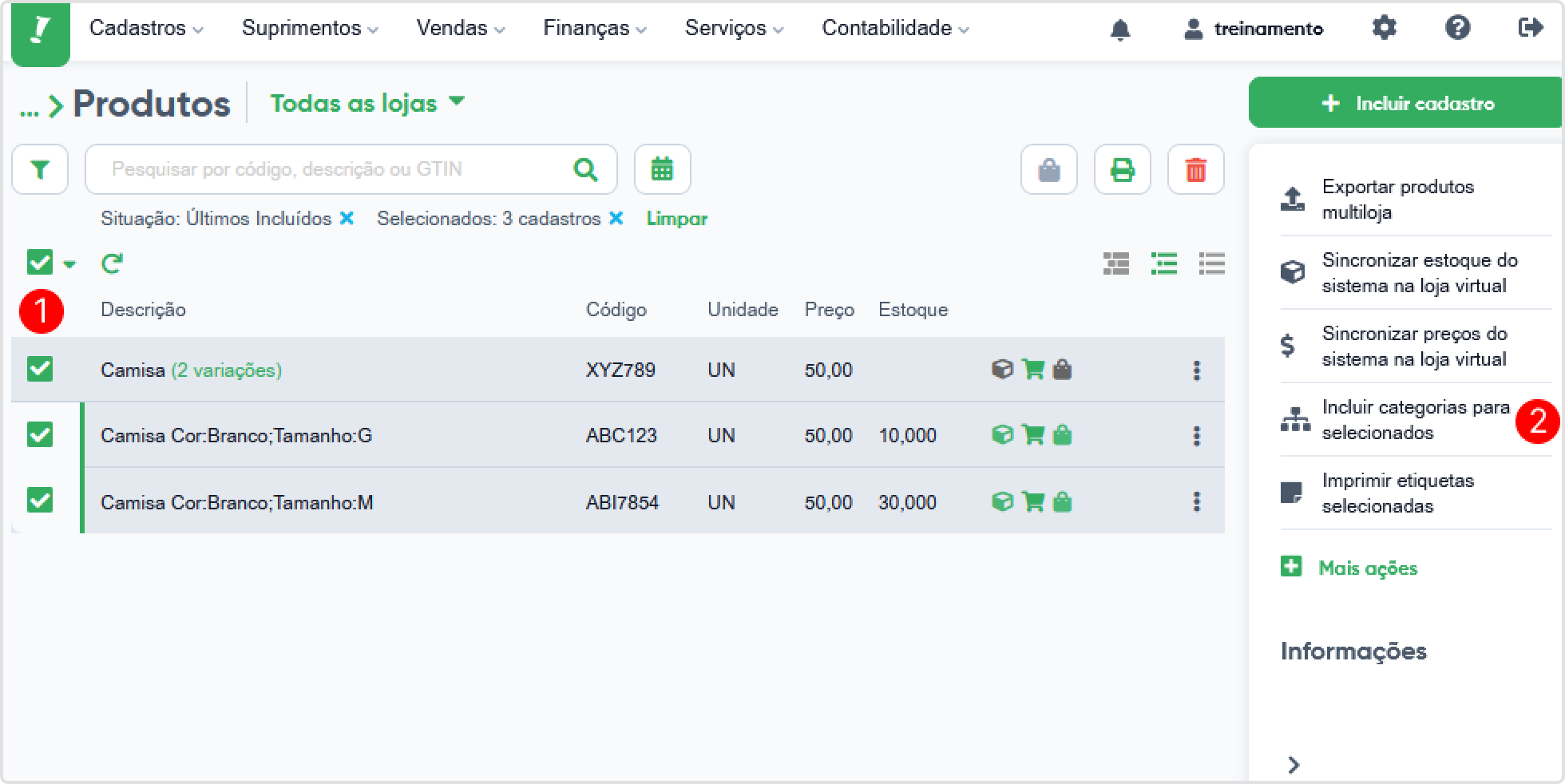Switch to the green medium list view
The image size is (1565, 784).
[x=1164, y=263]
